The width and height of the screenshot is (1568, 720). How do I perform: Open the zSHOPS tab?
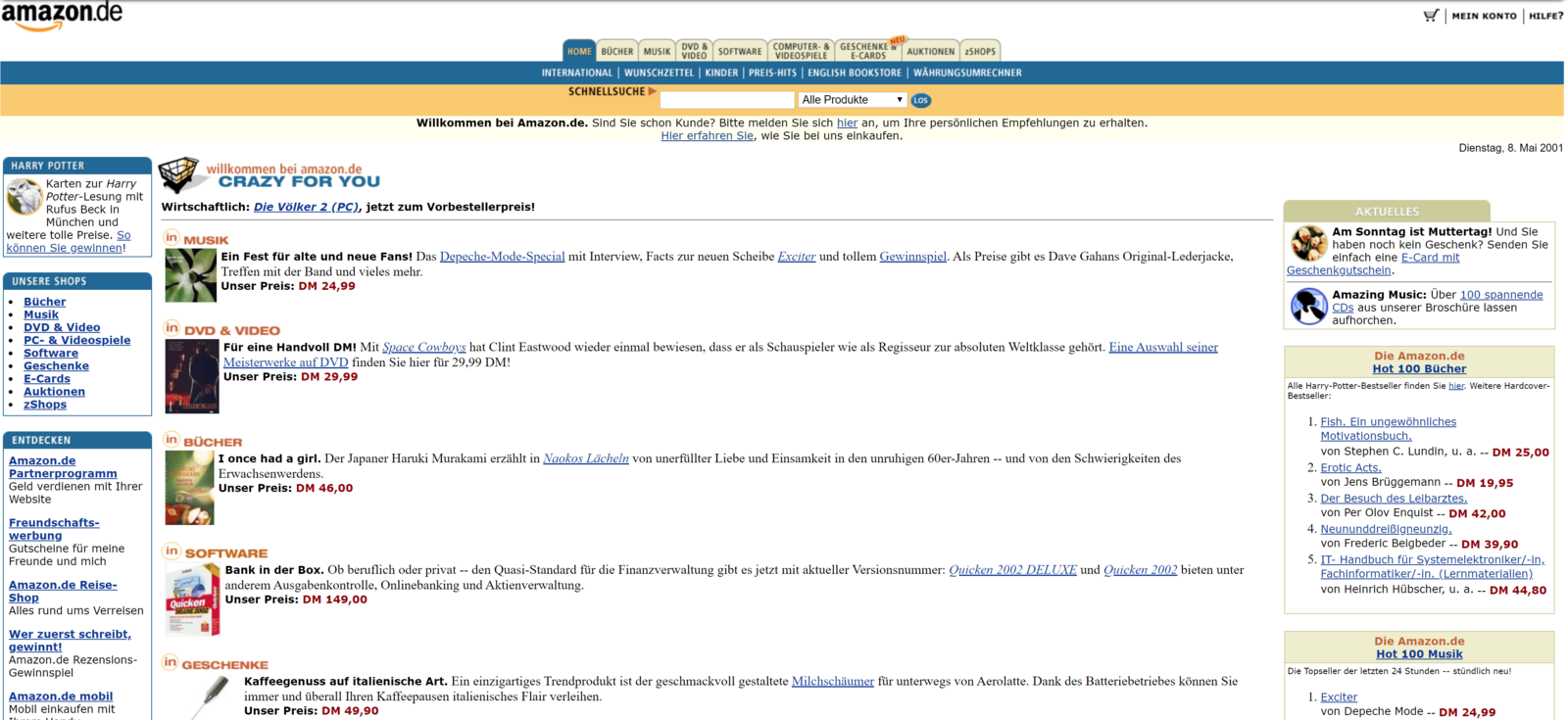980,51
